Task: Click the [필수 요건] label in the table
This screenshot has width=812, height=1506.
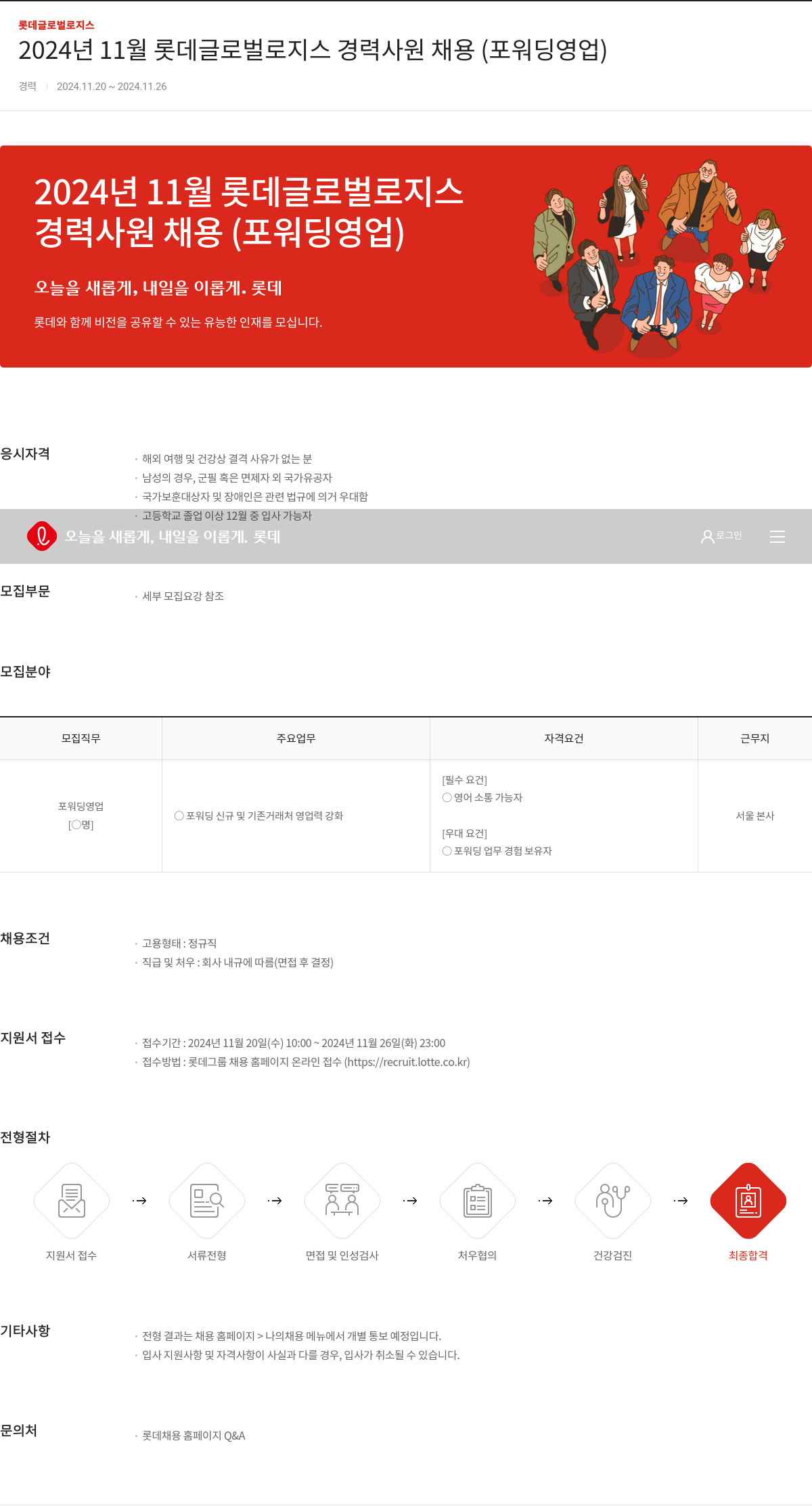Action: coord(464,780)
